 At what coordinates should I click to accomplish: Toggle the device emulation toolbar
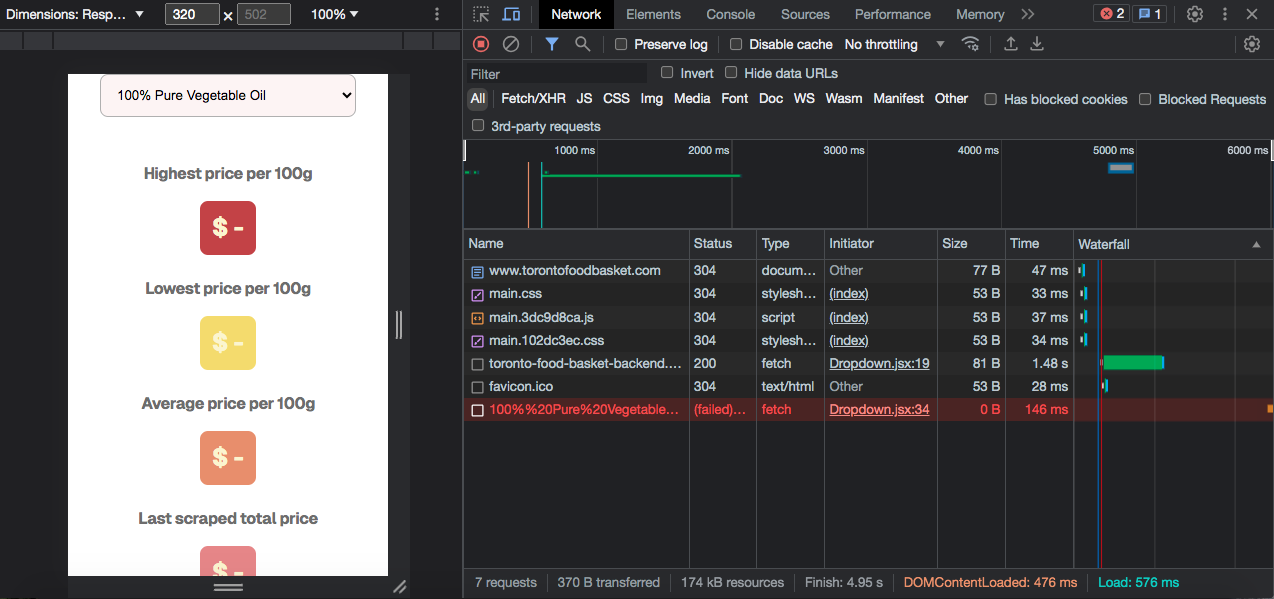[x=509, y=14]
